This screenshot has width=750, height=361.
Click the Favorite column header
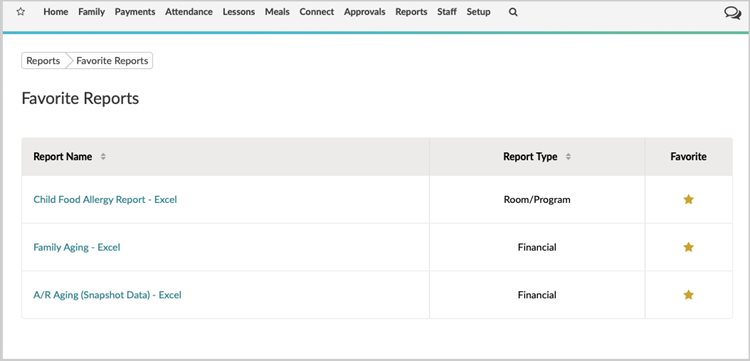pos(688,157)
